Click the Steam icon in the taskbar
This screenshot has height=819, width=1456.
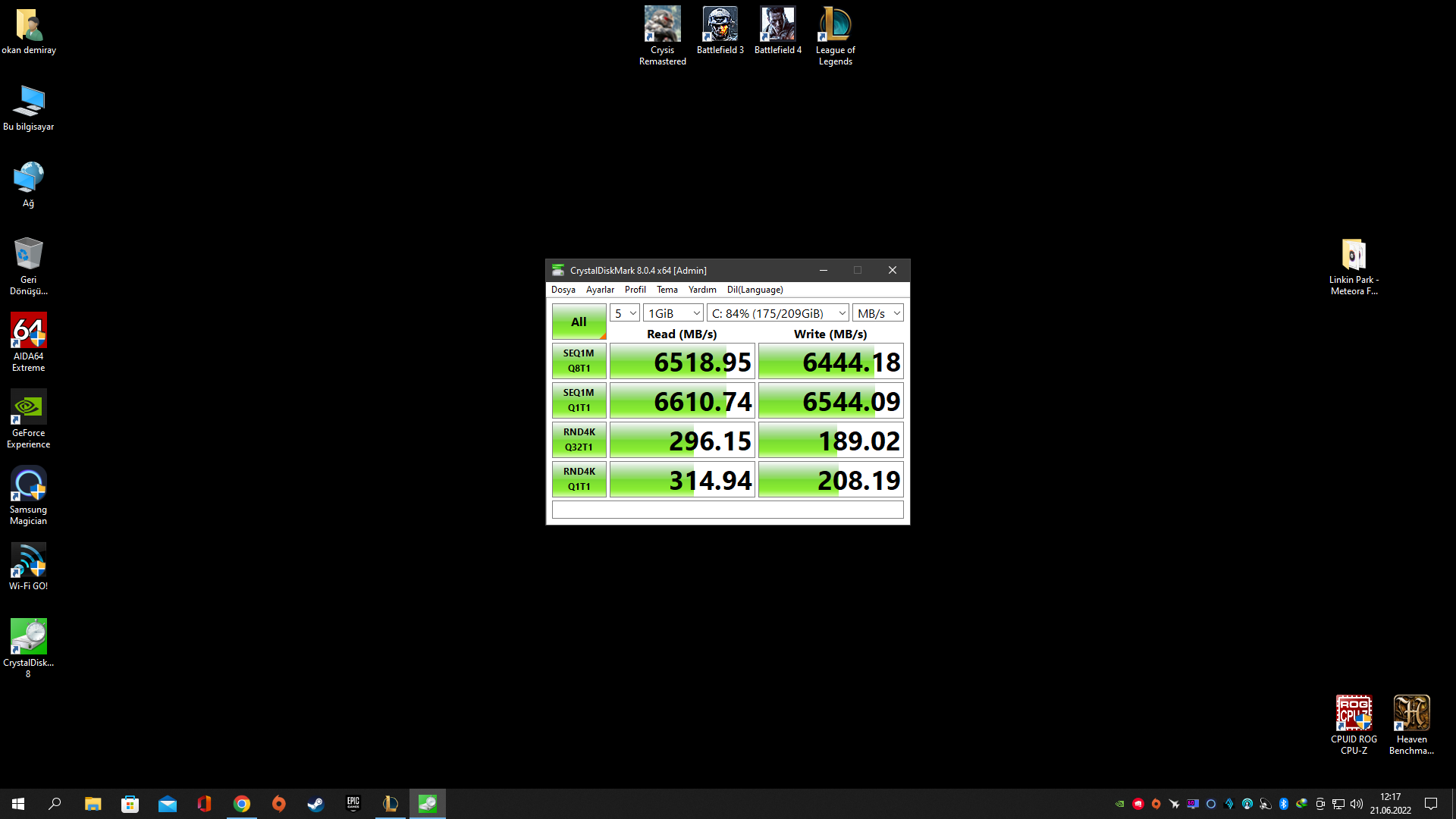(315, 804)
